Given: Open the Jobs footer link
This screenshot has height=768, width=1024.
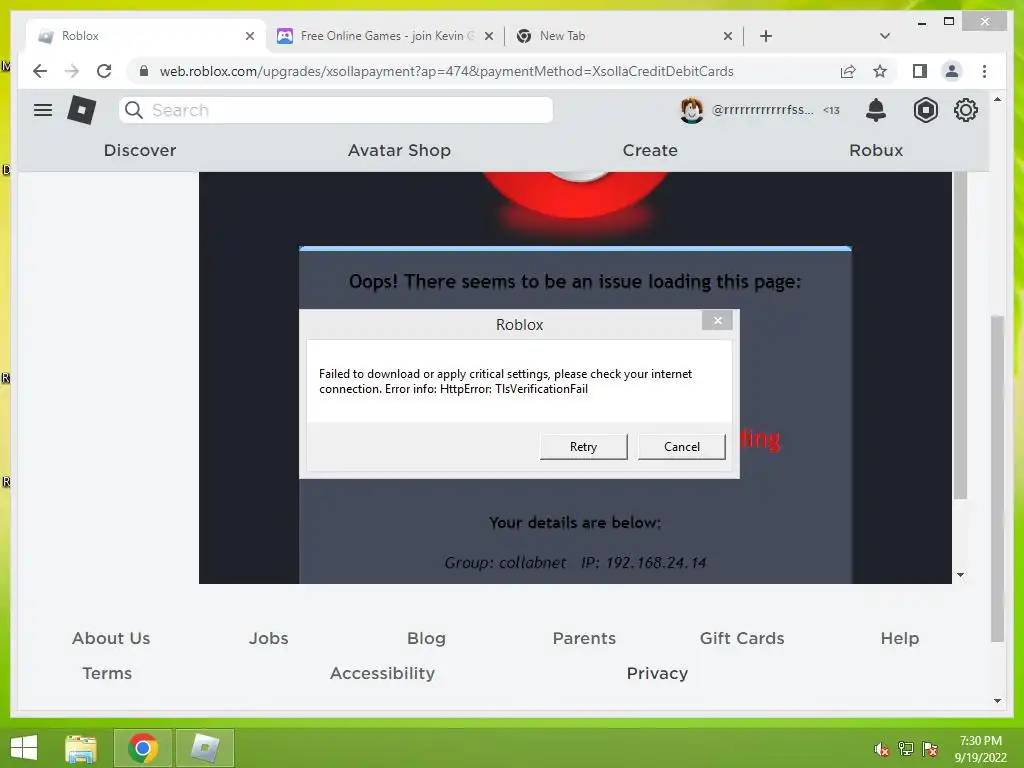Looking at the screenshot, I should tap(268, 638).
